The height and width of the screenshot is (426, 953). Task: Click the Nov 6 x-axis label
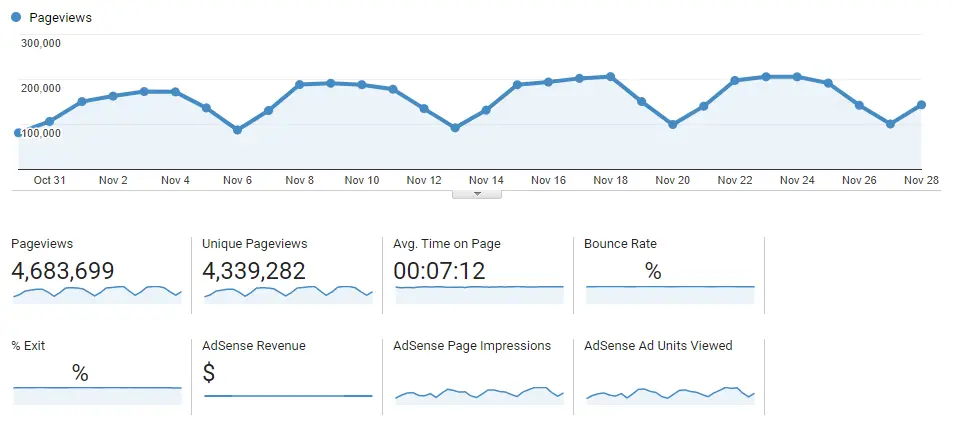click(x=237, y=180)
